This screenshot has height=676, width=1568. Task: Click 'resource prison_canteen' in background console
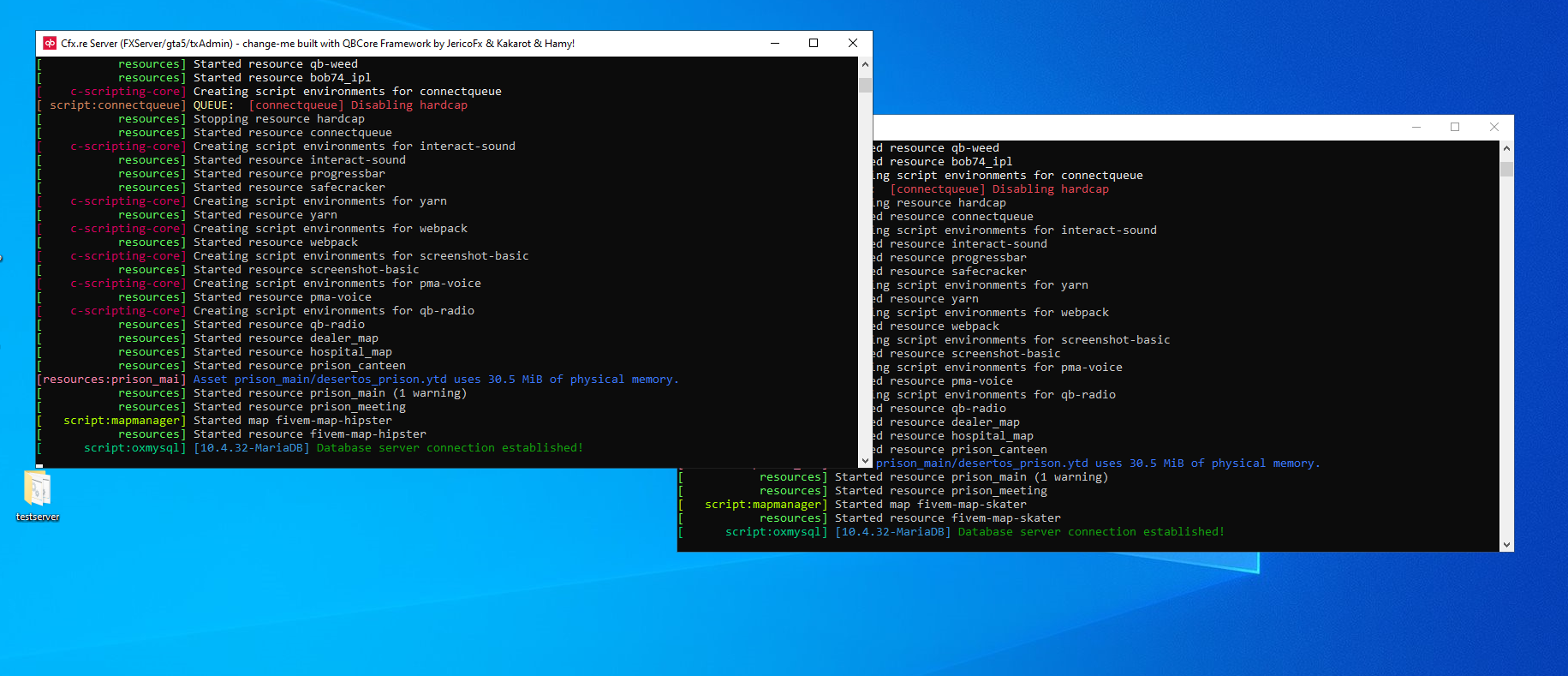[x=968, y=450]
